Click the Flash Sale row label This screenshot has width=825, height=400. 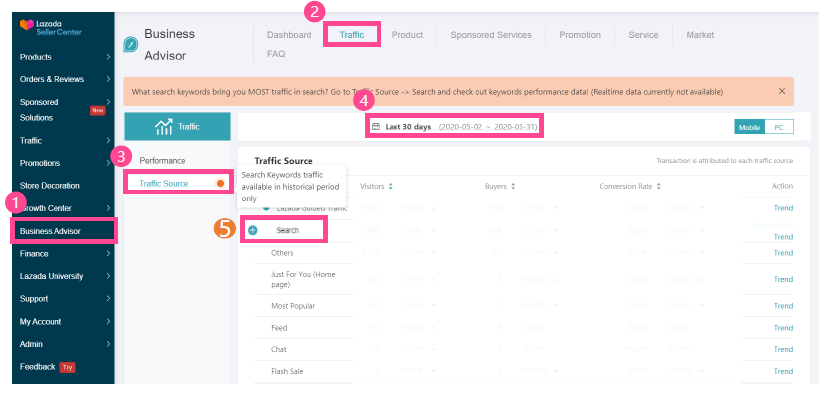click(x=287, y=372)
